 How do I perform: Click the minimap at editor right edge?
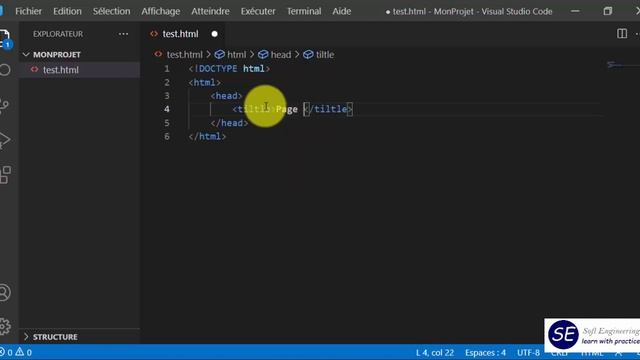pyautogui.click(x=622, y=64)
